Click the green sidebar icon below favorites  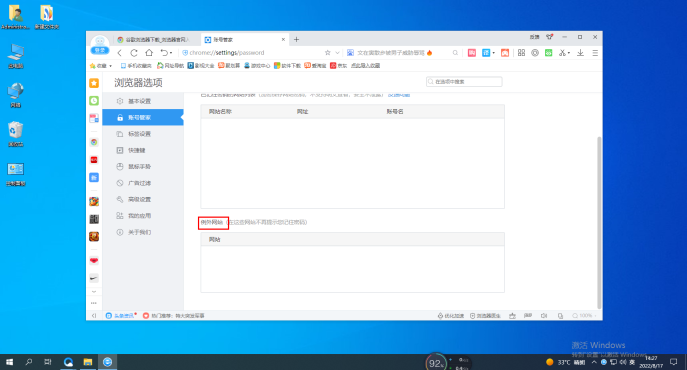point(94,100)
